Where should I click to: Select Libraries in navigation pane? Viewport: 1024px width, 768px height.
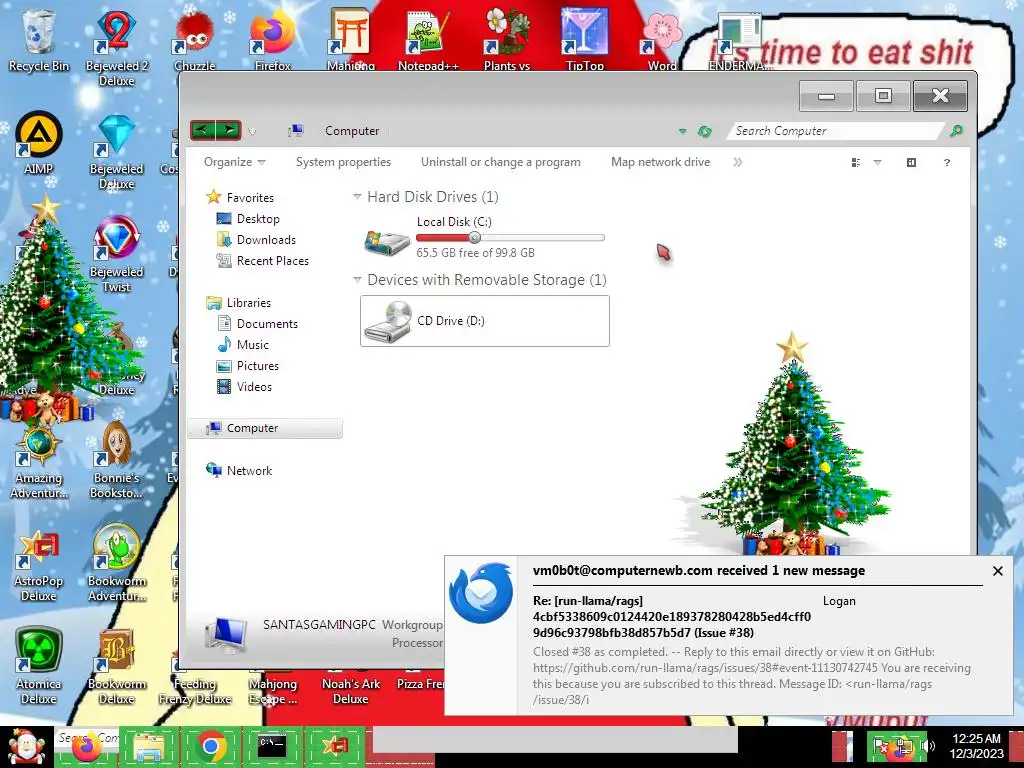click(238, 302)
